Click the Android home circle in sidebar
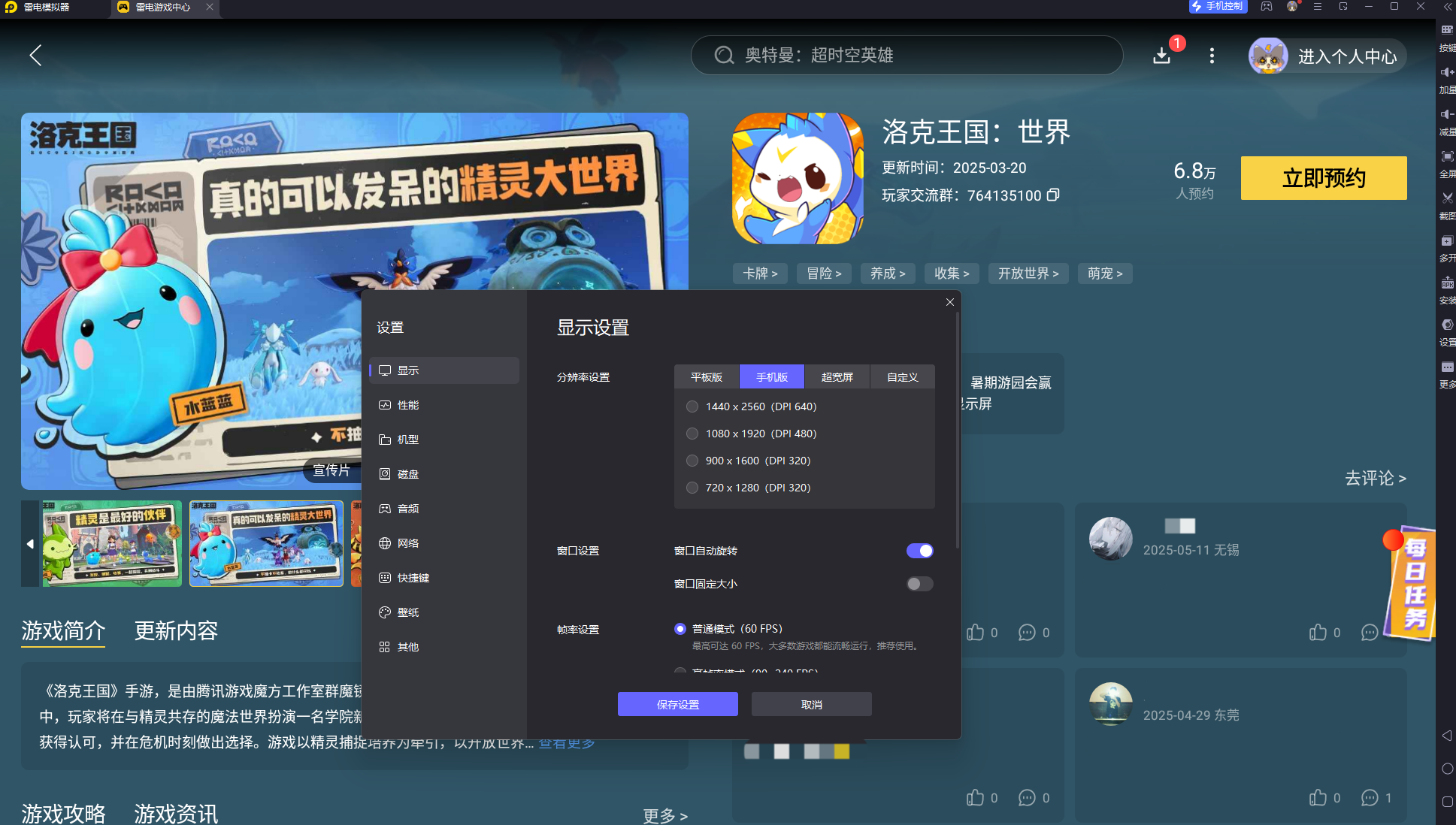1456x825 pixels. (1447, 769)
